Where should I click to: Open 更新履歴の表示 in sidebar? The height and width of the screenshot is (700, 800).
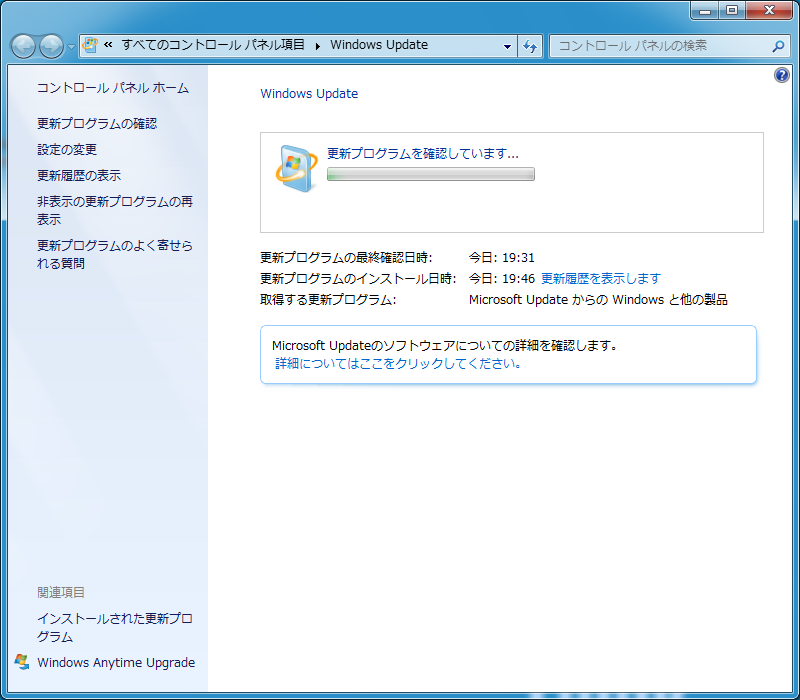click(x=79, y=176)
